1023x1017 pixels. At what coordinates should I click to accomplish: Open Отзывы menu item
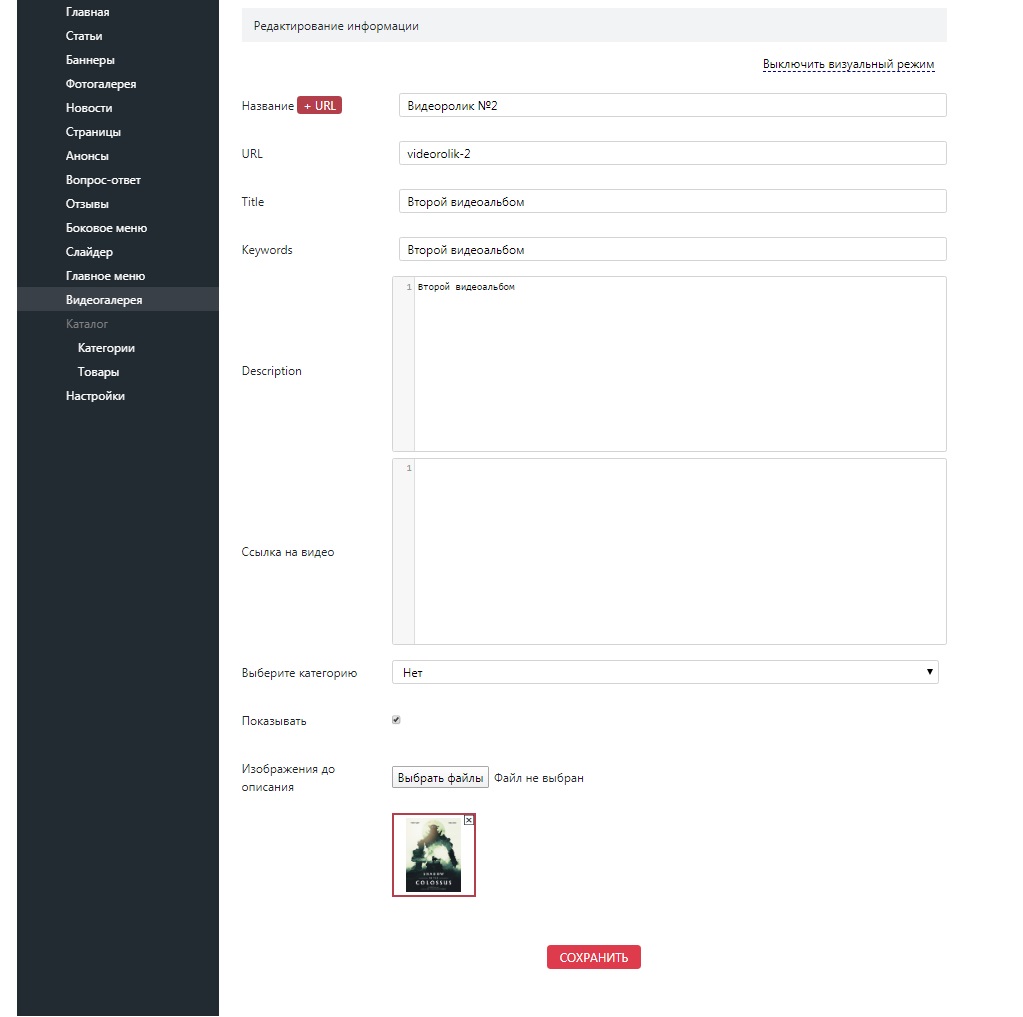tap(87, 204)
